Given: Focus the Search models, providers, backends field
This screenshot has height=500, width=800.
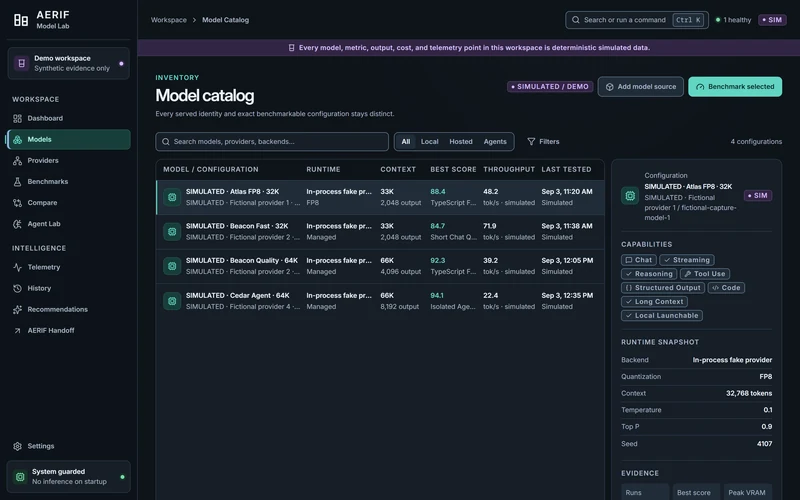Looking at the screenshot, I should click(x=272, y=142).
